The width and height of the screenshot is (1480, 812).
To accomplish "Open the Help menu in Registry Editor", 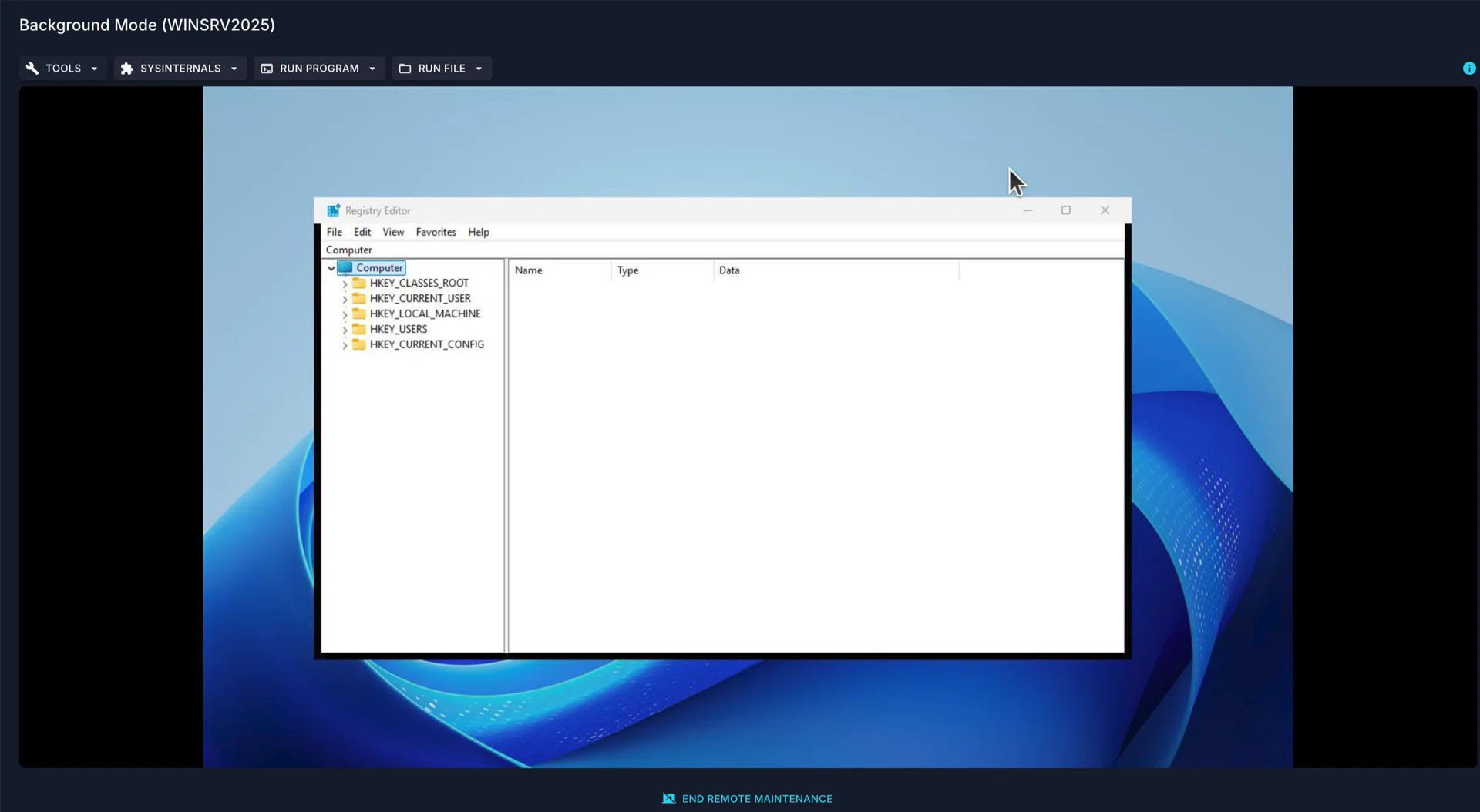I will tap(479, 232).
